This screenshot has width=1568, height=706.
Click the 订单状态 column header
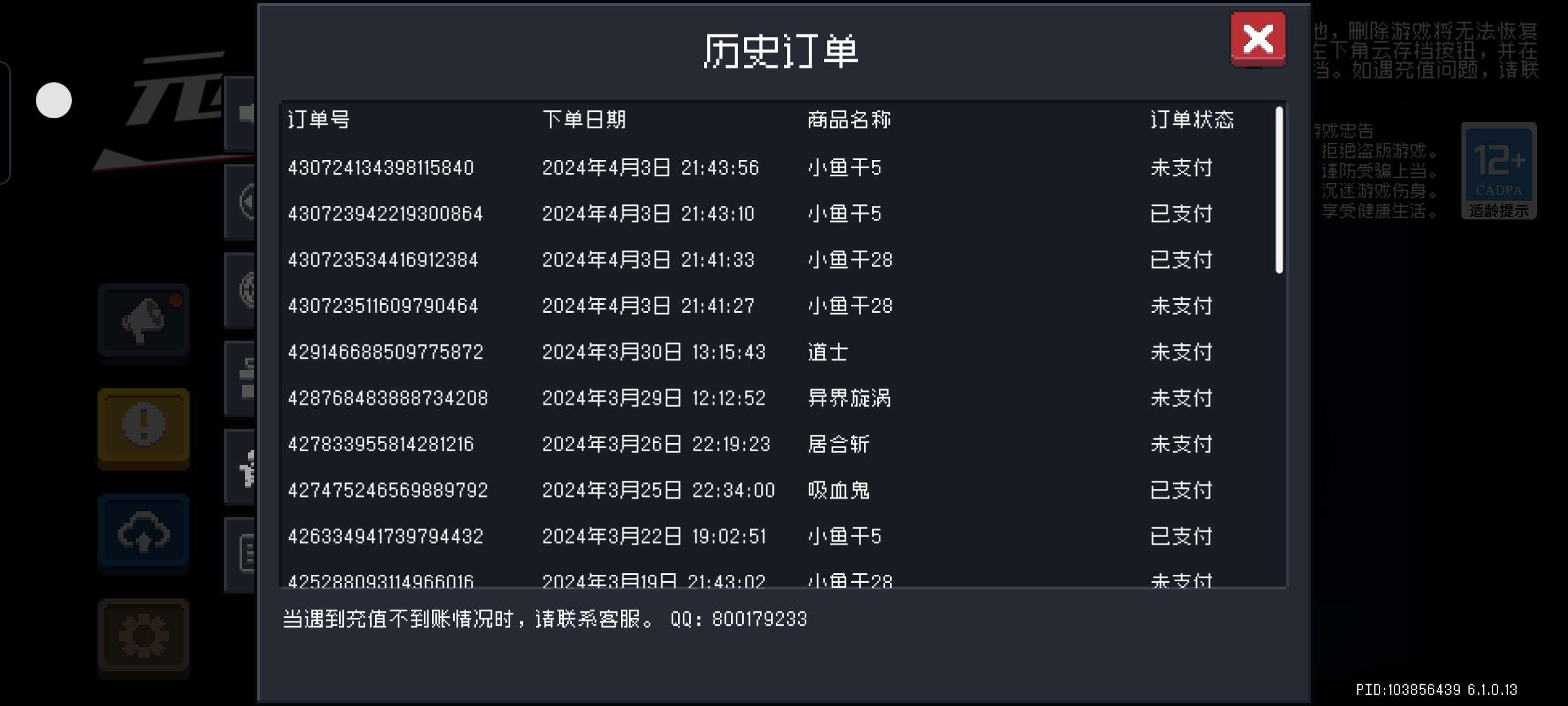pyautogui.click(x=1192, y=119)
